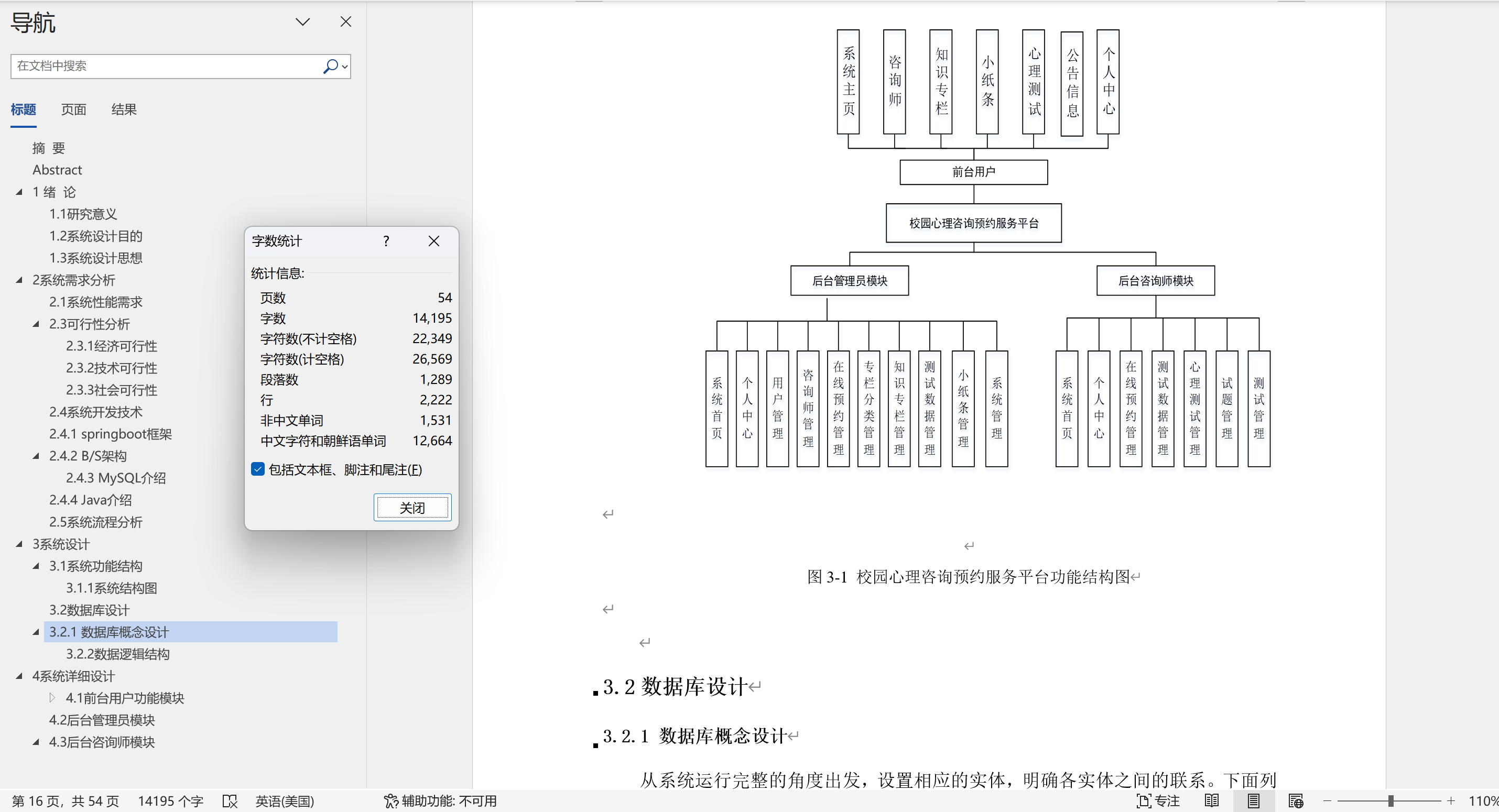
Task: Jump to 2.1系统性能需求 heading
Action: tap(96, 302)
